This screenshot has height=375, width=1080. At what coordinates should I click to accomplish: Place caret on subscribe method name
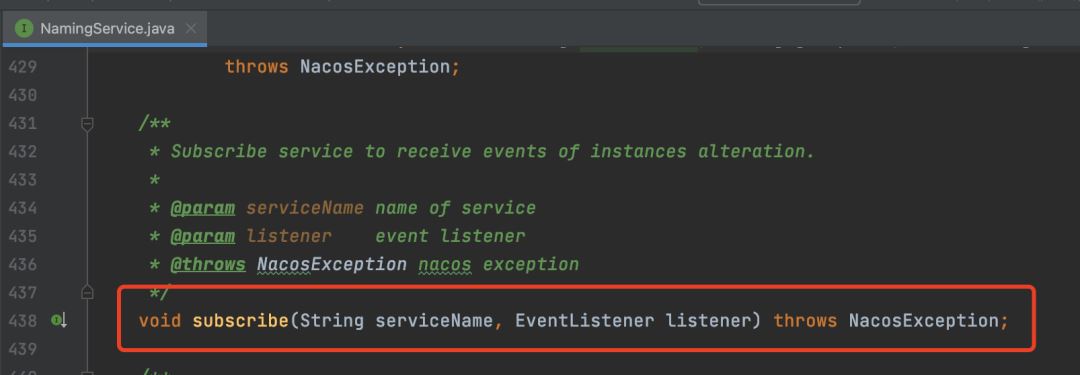pyautogui.click(x=240, y=321)
